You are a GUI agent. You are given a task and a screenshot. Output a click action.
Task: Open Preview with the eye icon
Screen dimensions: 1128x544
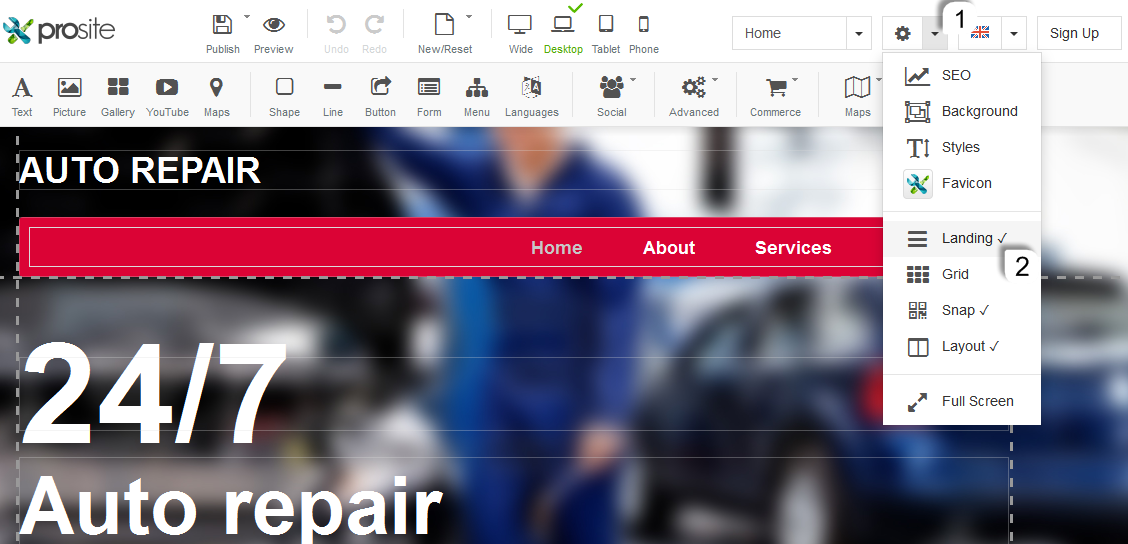tap(273, 24)
